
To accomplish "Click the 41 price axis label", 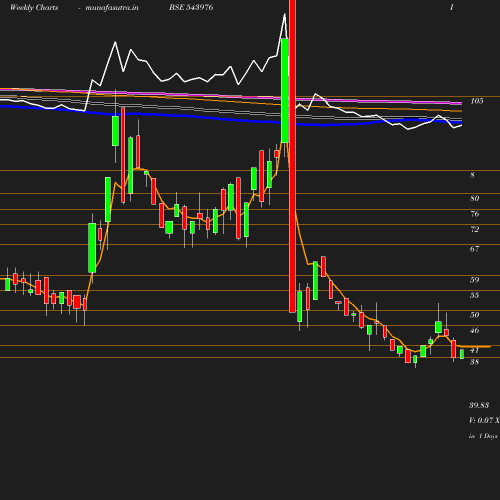I will pyautogui.click(x=475, y=350).
